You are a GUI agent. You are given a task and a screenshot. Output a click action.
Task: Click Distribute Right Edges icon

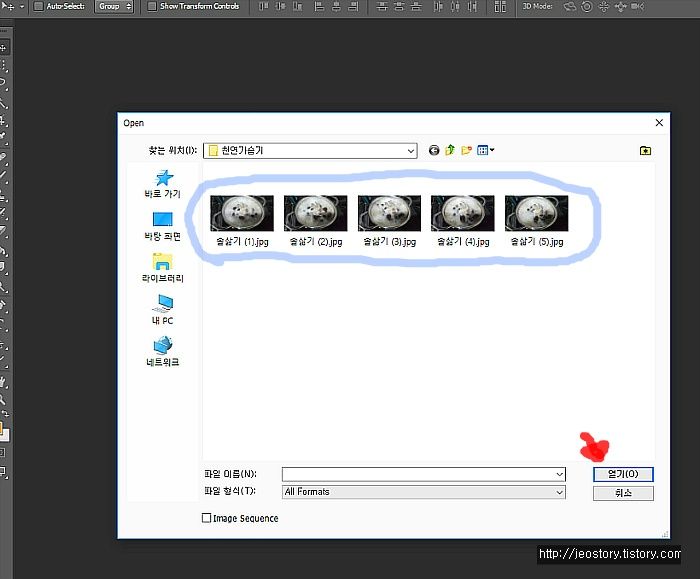472,6
